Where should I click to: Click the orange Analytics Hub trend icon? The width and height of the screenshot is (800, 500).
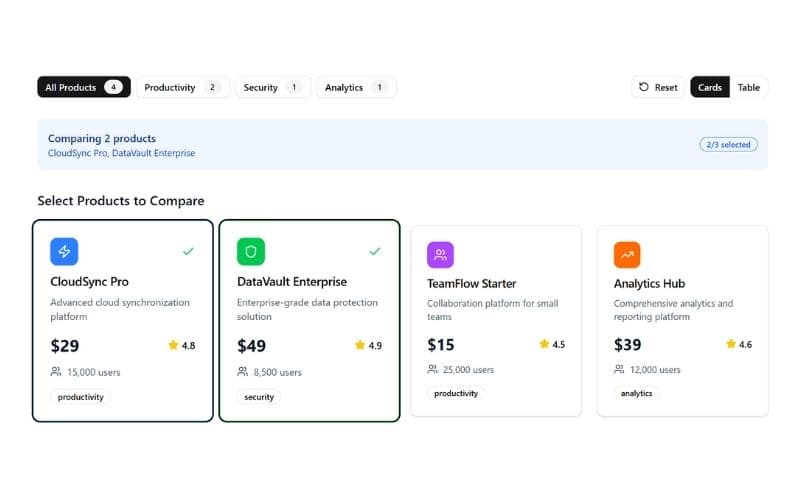[x=627, y=255]
